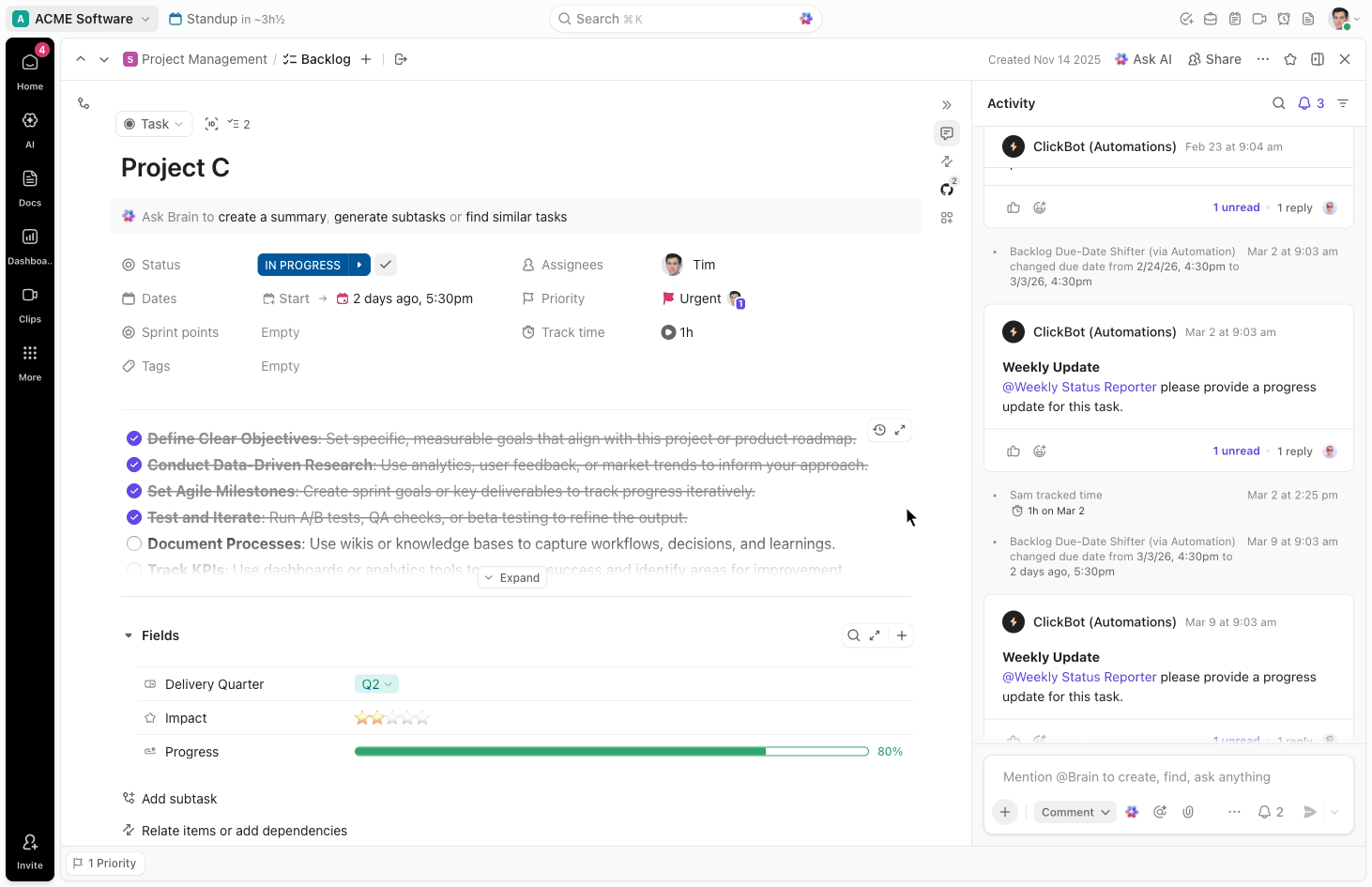Mark the task complete with the checkmark button
Screen dimensions: 1372x887
pyautogui.click(x=386, y=265)
